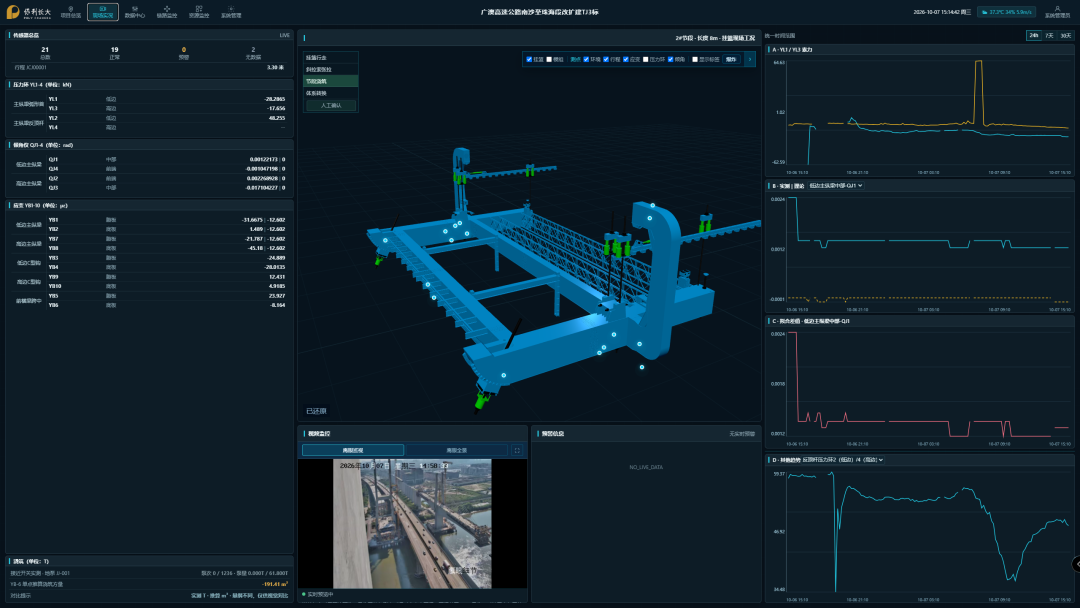Open the QJ1 dropdown in chart B header

tap(835, 186)
